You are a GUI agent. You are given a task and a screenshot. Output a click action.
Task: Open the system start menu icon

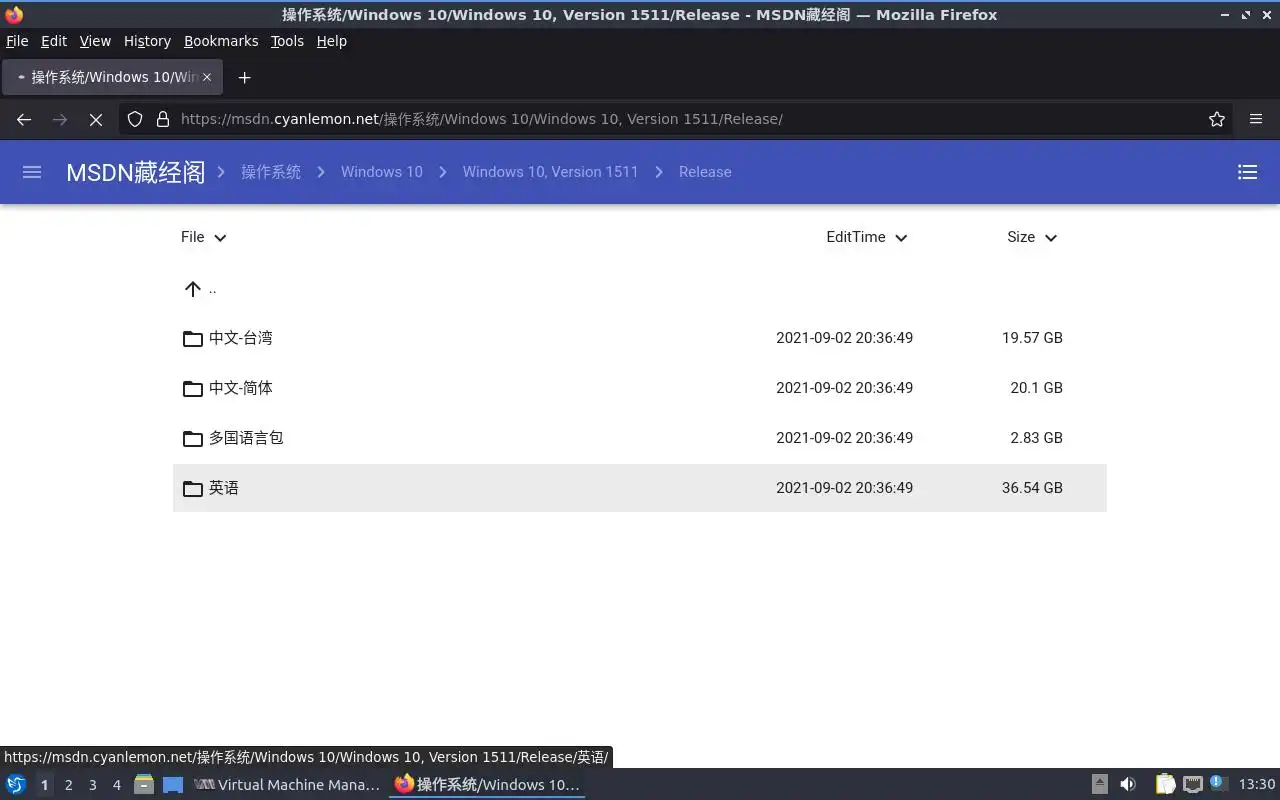coord(16,784)
